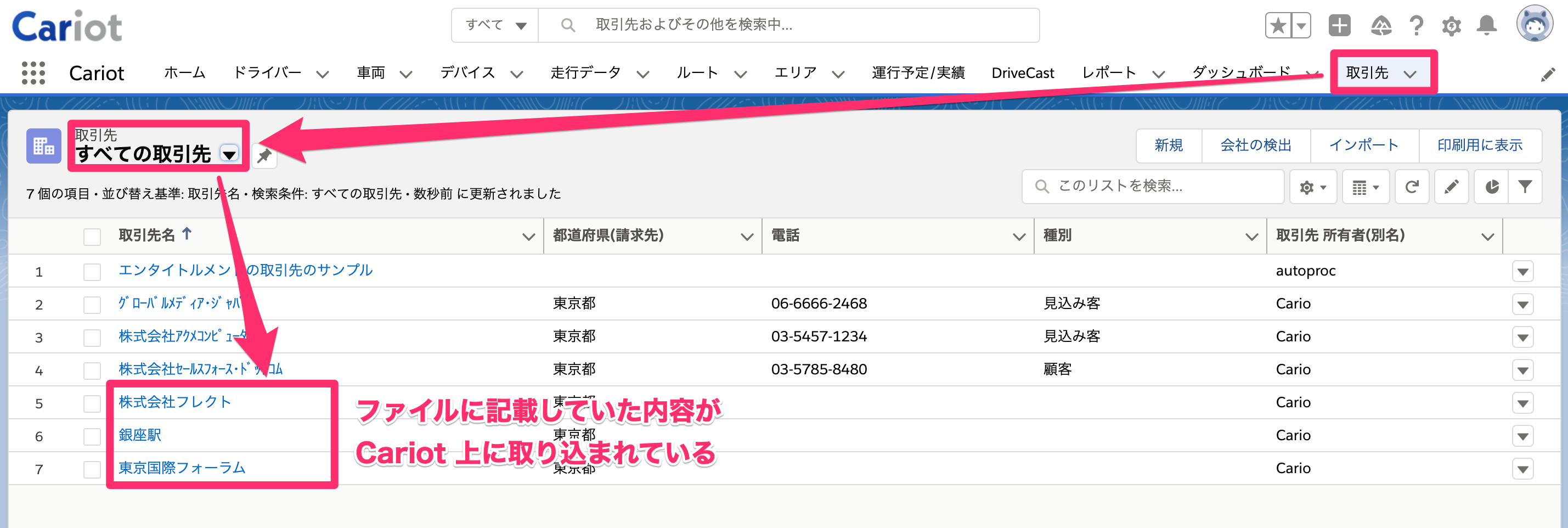Check the box for エンタイトルメント row

point(92,272)
